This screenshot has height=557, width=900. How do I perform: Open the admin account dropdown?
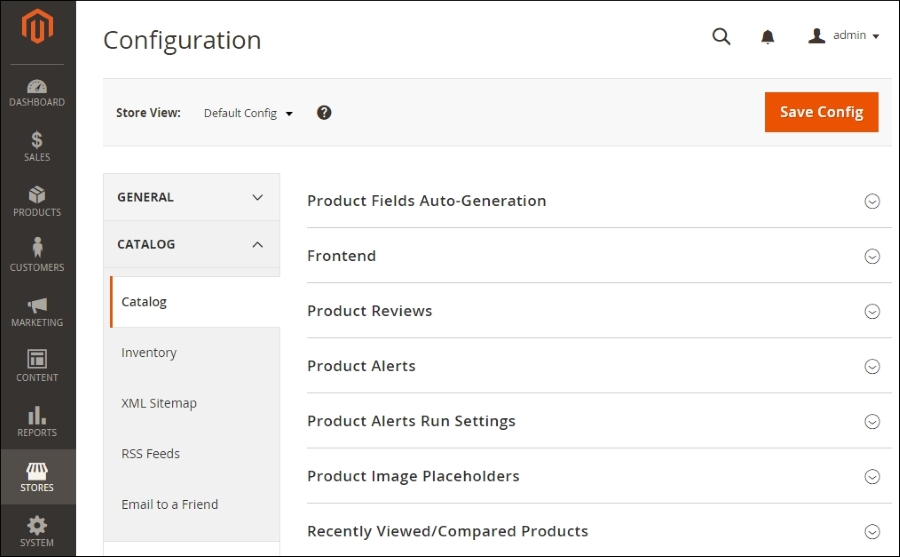(844, 36)
